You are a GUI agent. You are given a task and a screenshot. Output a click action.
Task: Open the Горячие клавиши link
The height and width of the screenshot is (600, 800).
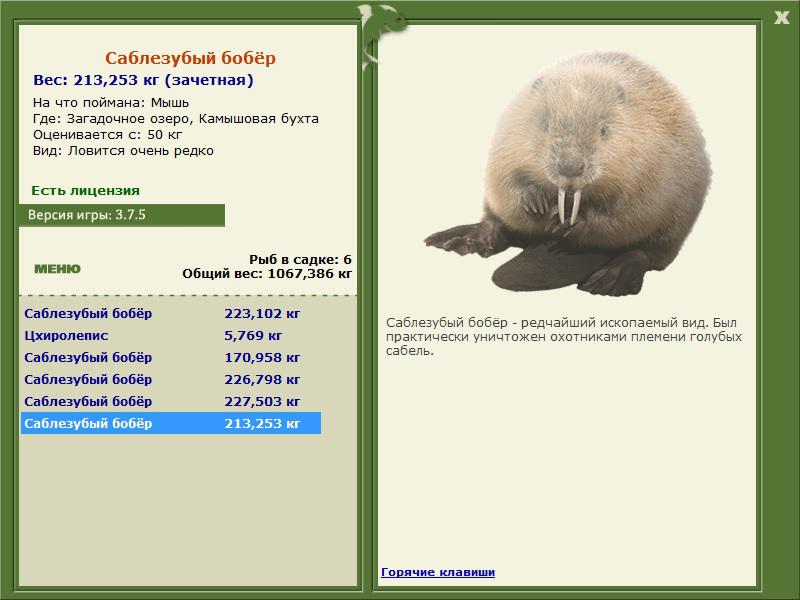tap(438, 572)
